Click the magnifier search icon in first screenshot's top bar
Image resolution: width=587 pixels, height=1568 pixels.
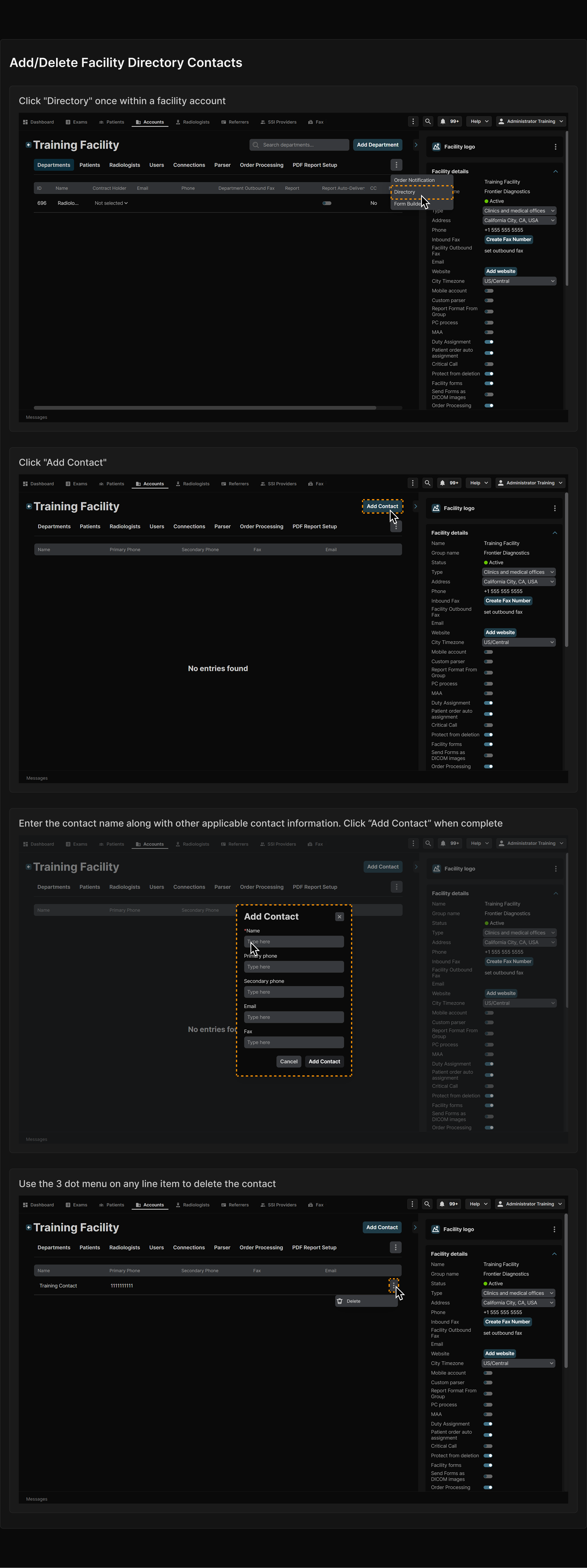pyautogui.click(x=428, y=122)
